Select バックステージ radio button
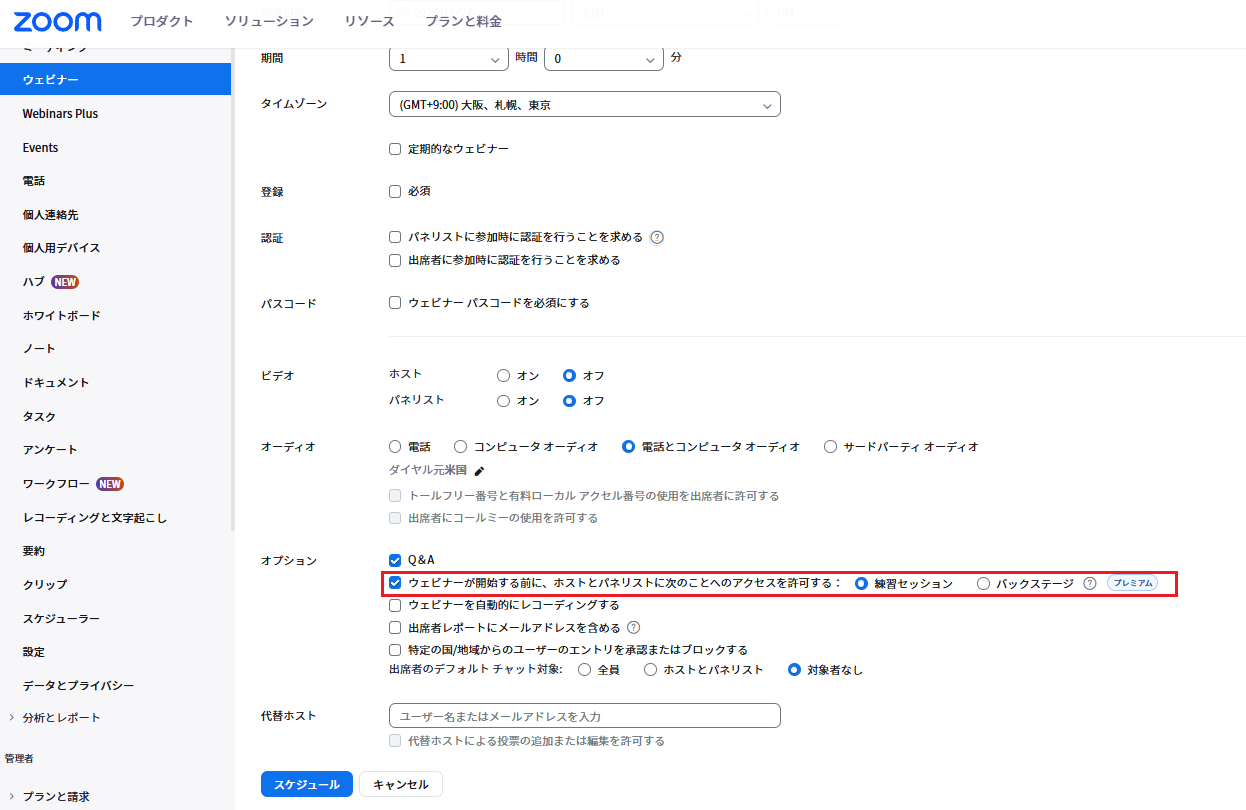This screenshot has height=810, width=1246. [983, 583]
